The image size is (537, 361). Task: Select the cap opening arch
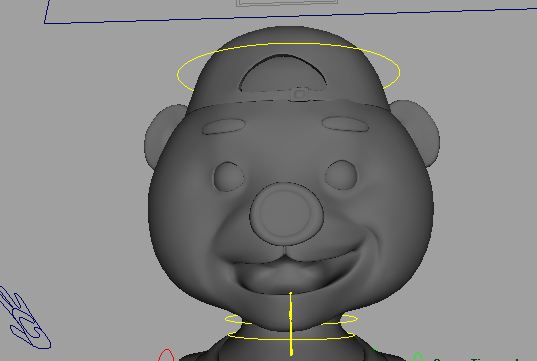[x=284, y=73]
